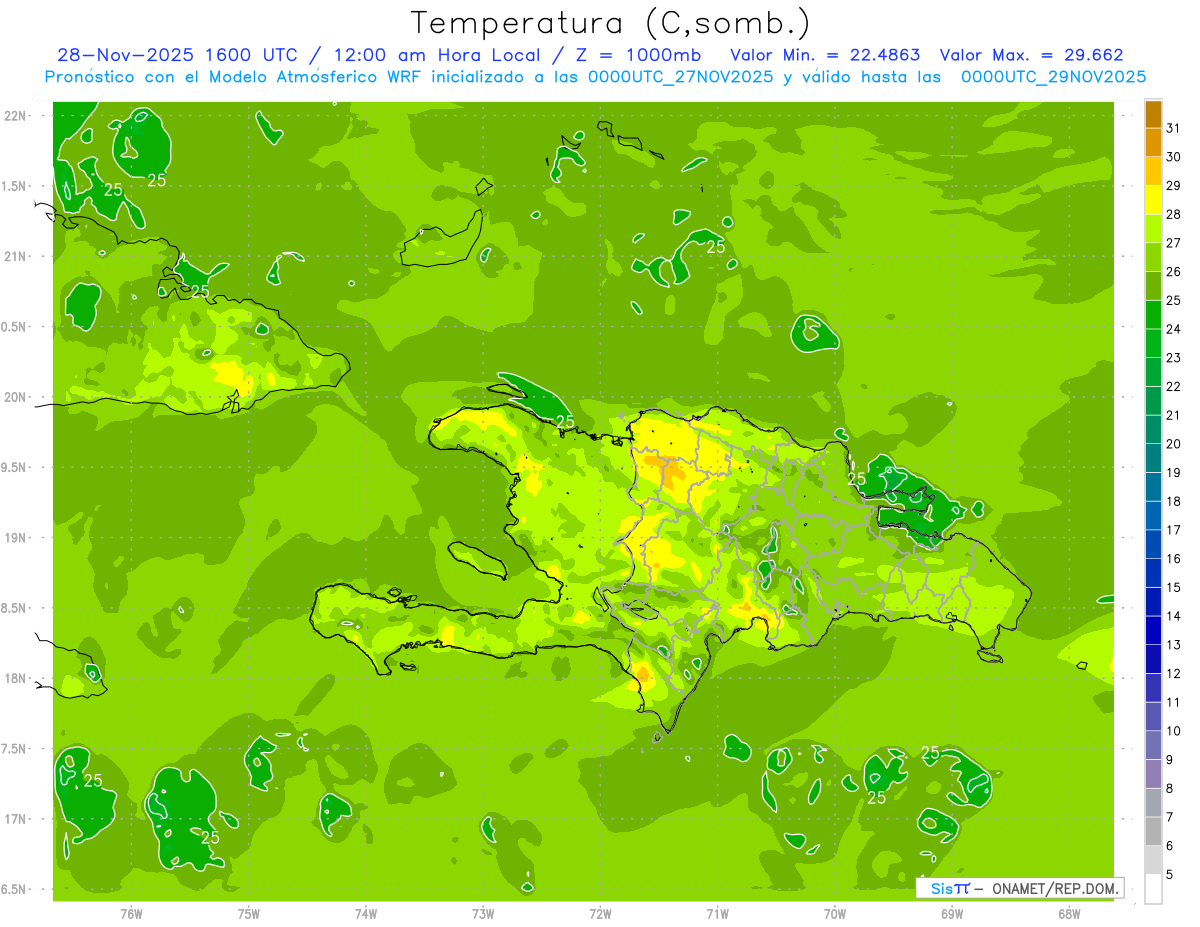Pick the dark green swatch between legend 24 and 25

[1153, 314]
